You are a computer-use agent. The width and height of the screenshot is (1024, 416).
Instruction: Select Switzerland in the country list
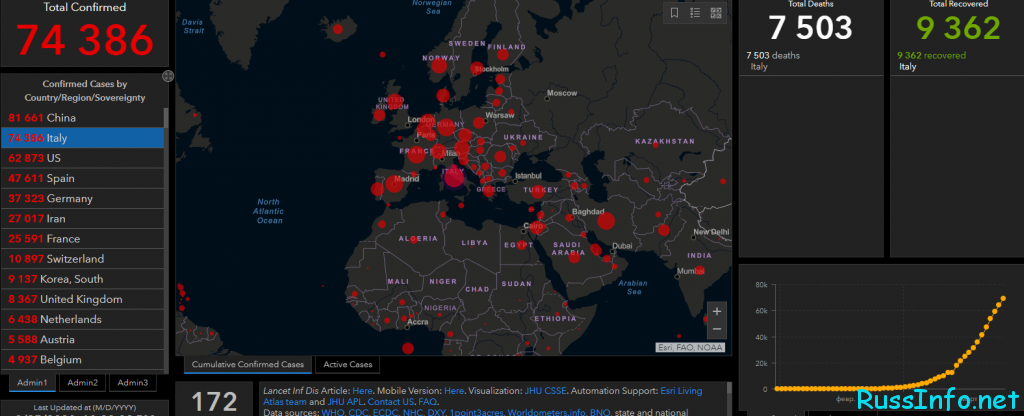click(82, 259)
